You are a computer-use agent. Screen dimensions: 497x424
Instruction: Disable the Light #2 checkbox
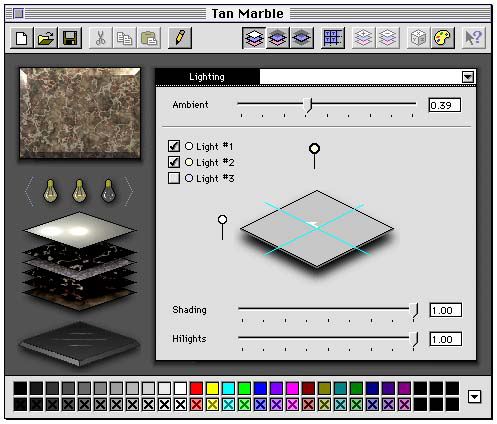174,162
